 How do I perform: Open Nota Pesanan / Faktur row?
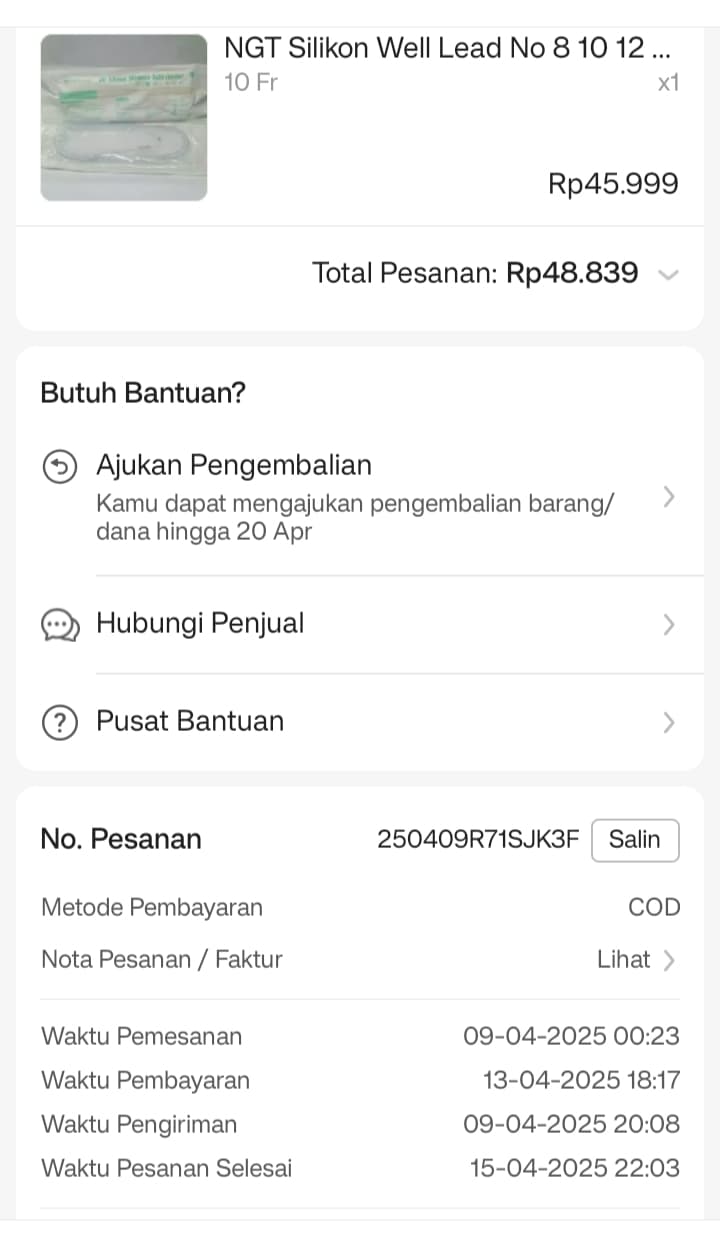[162, 960]
